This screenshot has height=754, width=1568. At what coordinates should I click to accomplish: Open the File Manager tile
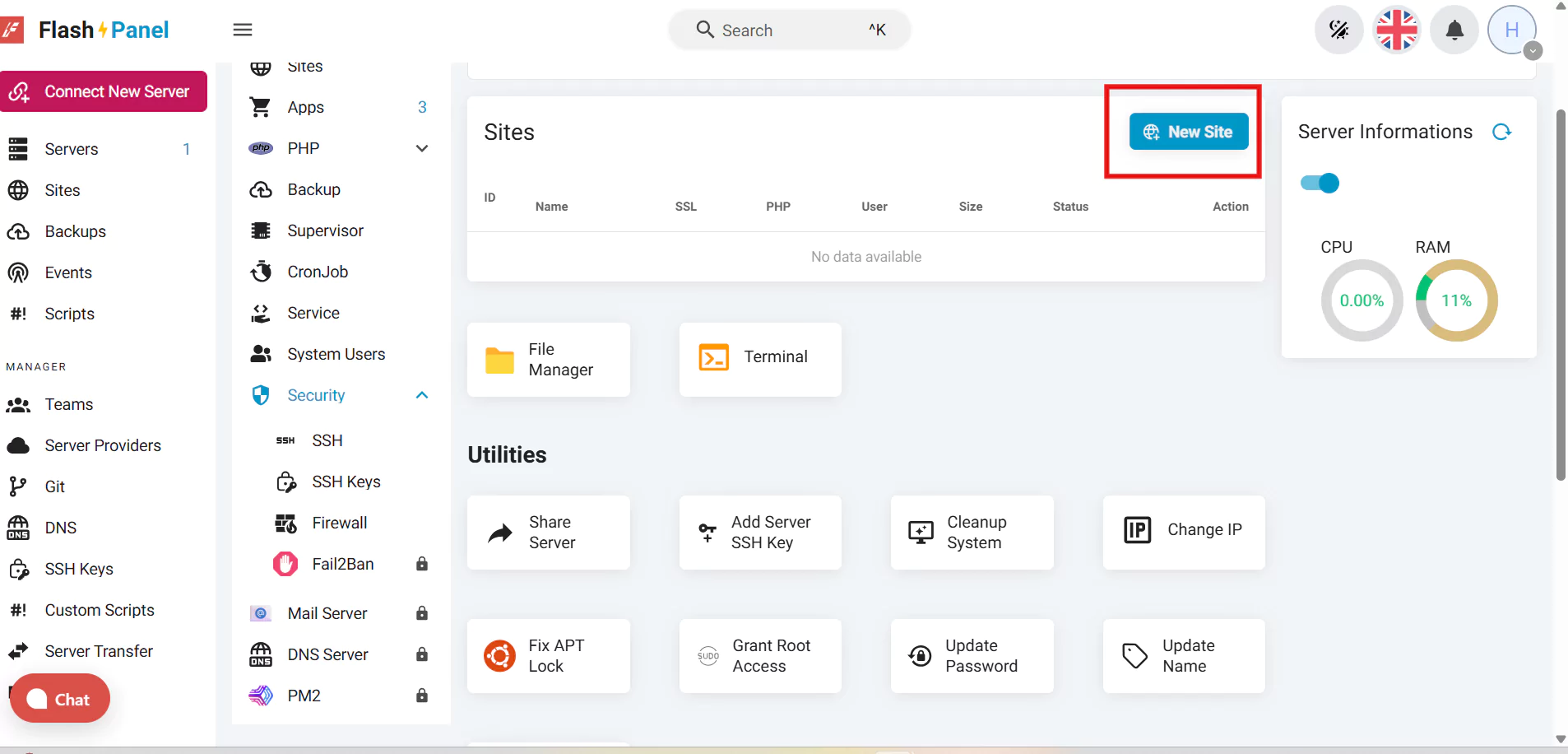(x=548, y=360)
